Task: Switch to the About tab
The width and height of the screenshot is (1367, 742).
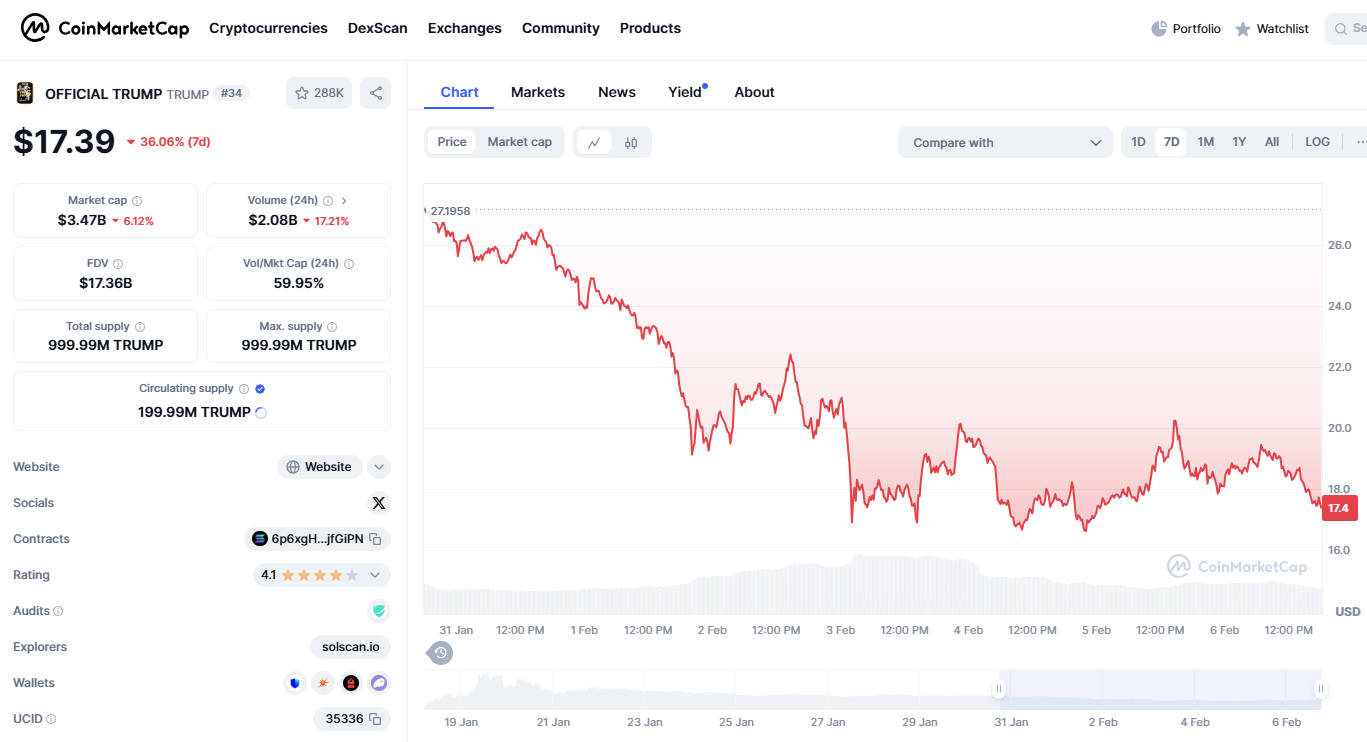Action: coord(755,92)
